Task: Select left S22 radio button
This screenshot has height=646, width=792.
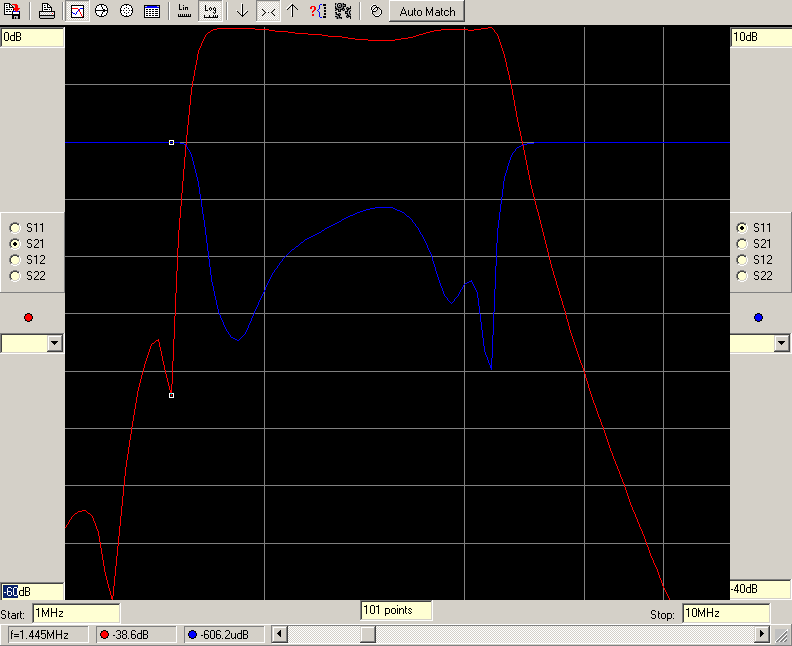Action: [15, 276]
